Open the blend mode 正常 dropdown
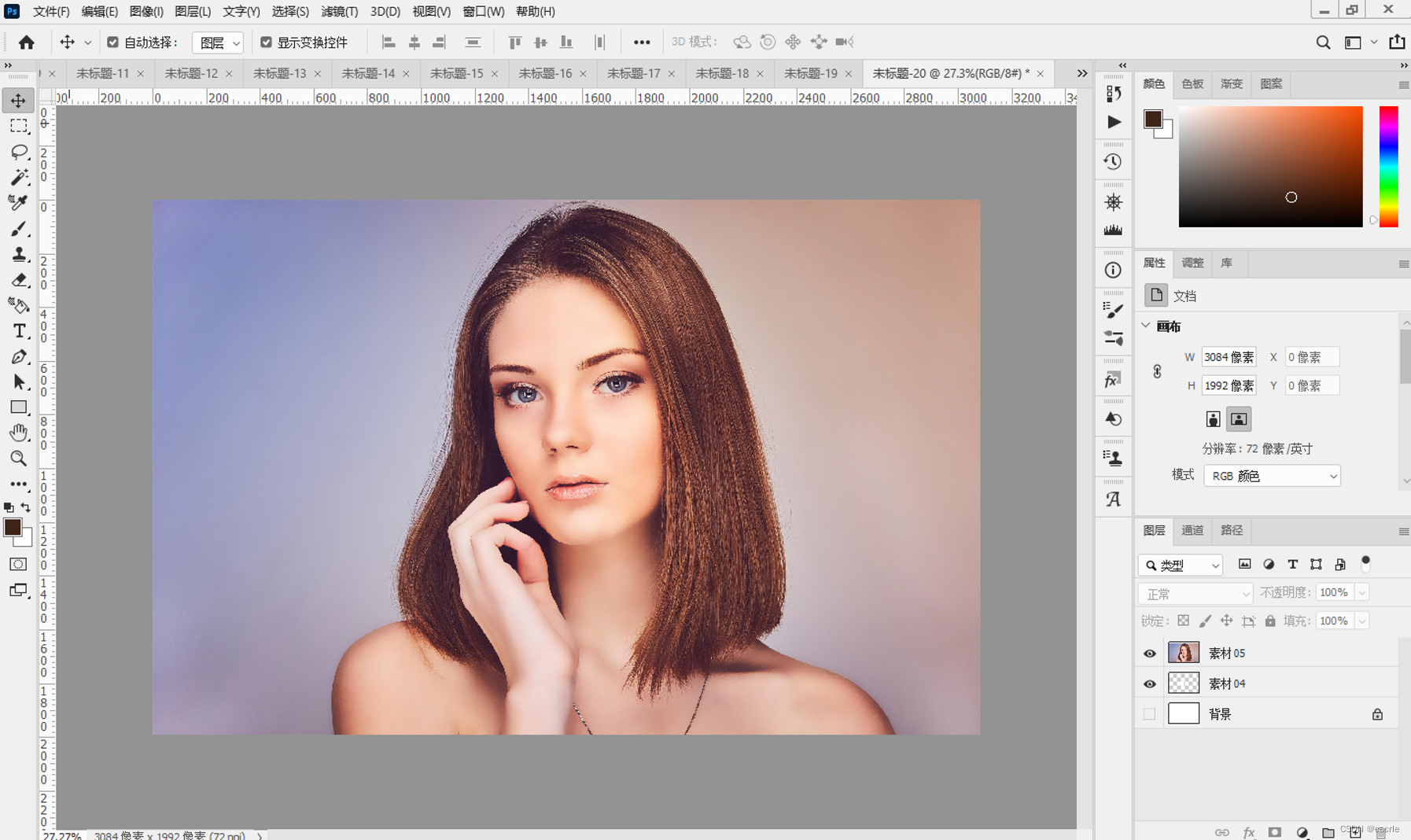This screenshot has width=1411, height=840. click(1195, 593)
